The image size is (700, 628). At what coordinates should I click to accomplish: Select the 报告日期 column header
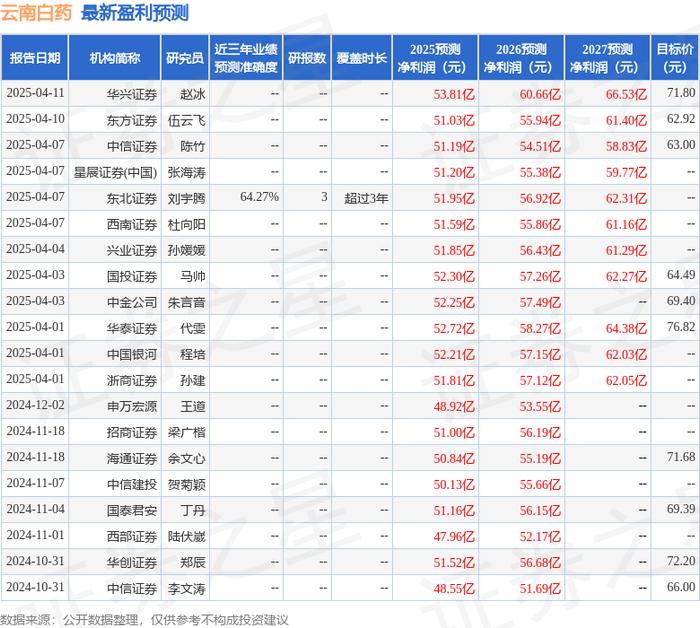coord(35,58)
